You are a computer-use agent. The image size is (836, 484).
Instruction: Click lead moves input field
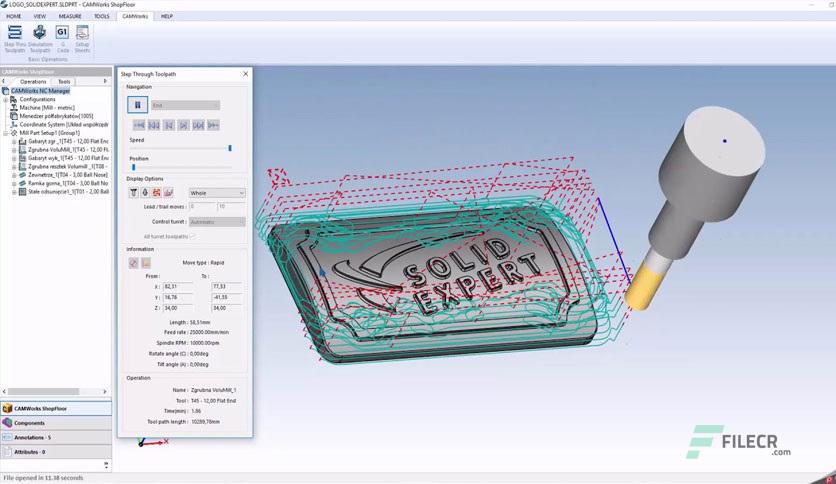point(203,207)
